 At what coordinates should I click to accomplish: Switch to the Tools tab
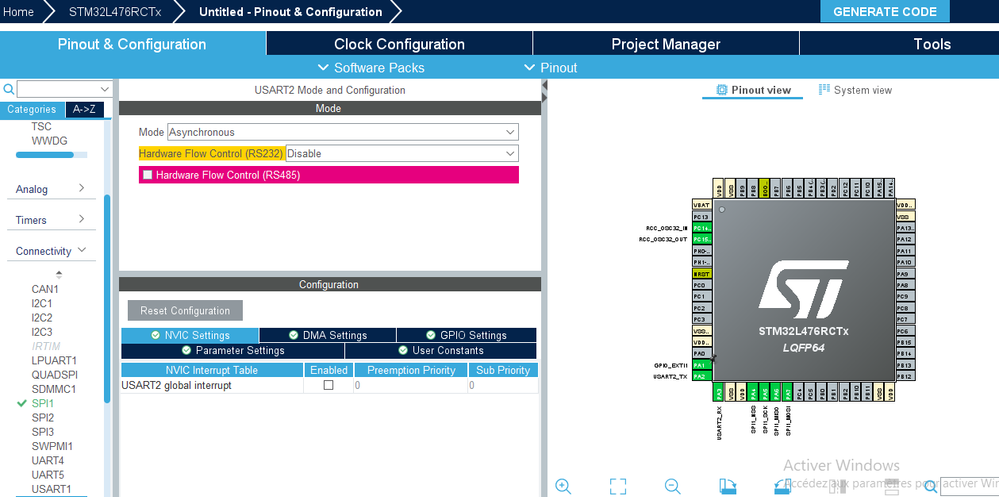pyautogui.click(x=931, y=44)
